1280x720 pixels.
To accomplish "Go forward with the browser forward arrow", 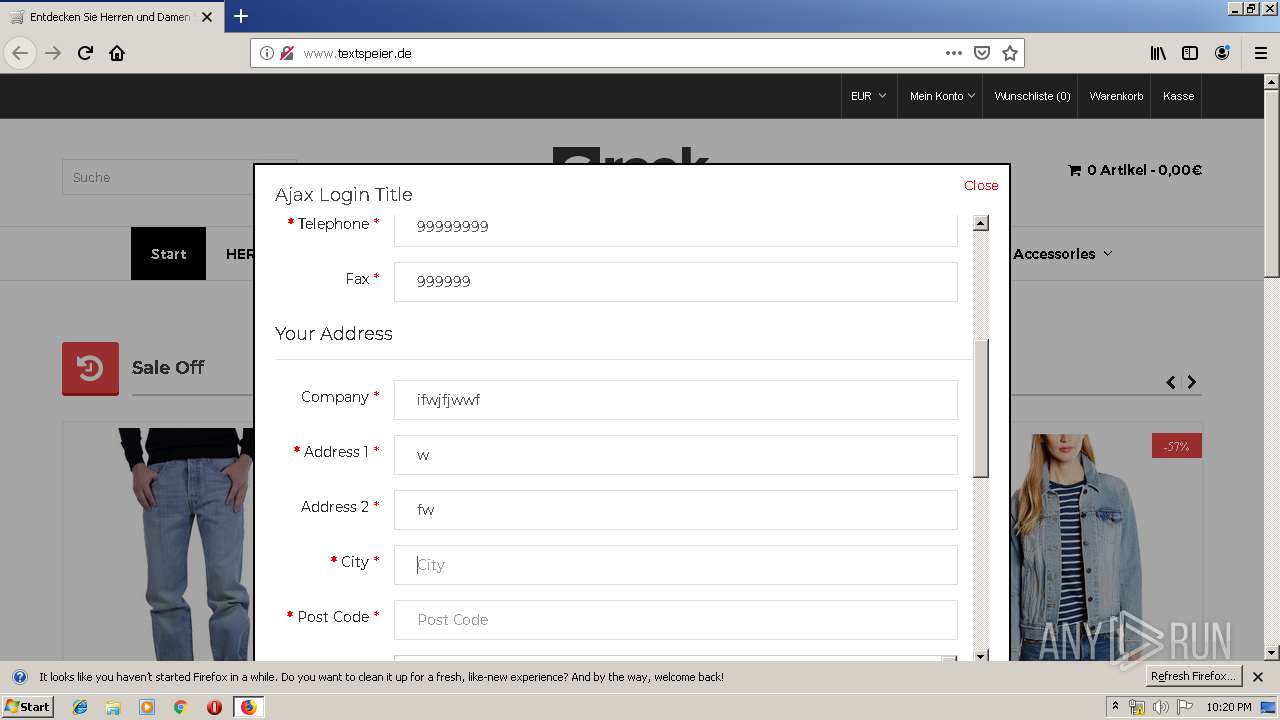I will tap(53, 53).
